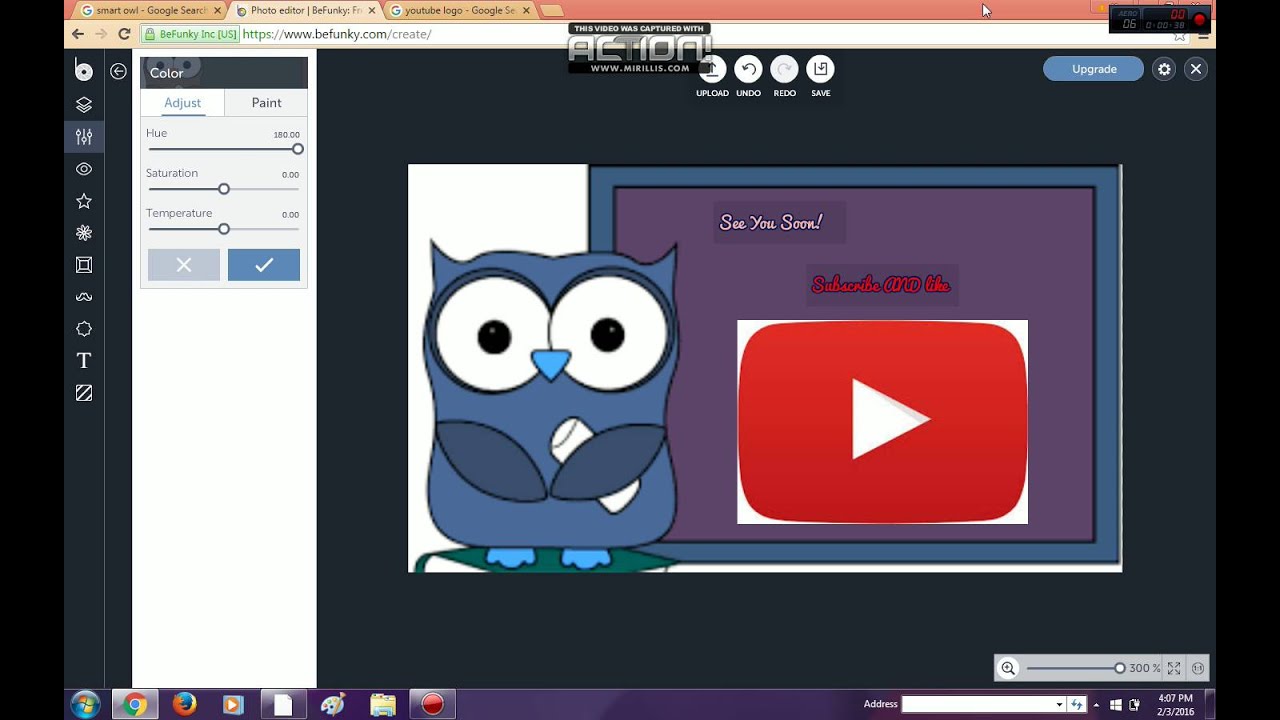Open the Frames tool
The height and width of the screenshot is (720, 1280).
tap(84, 265)
